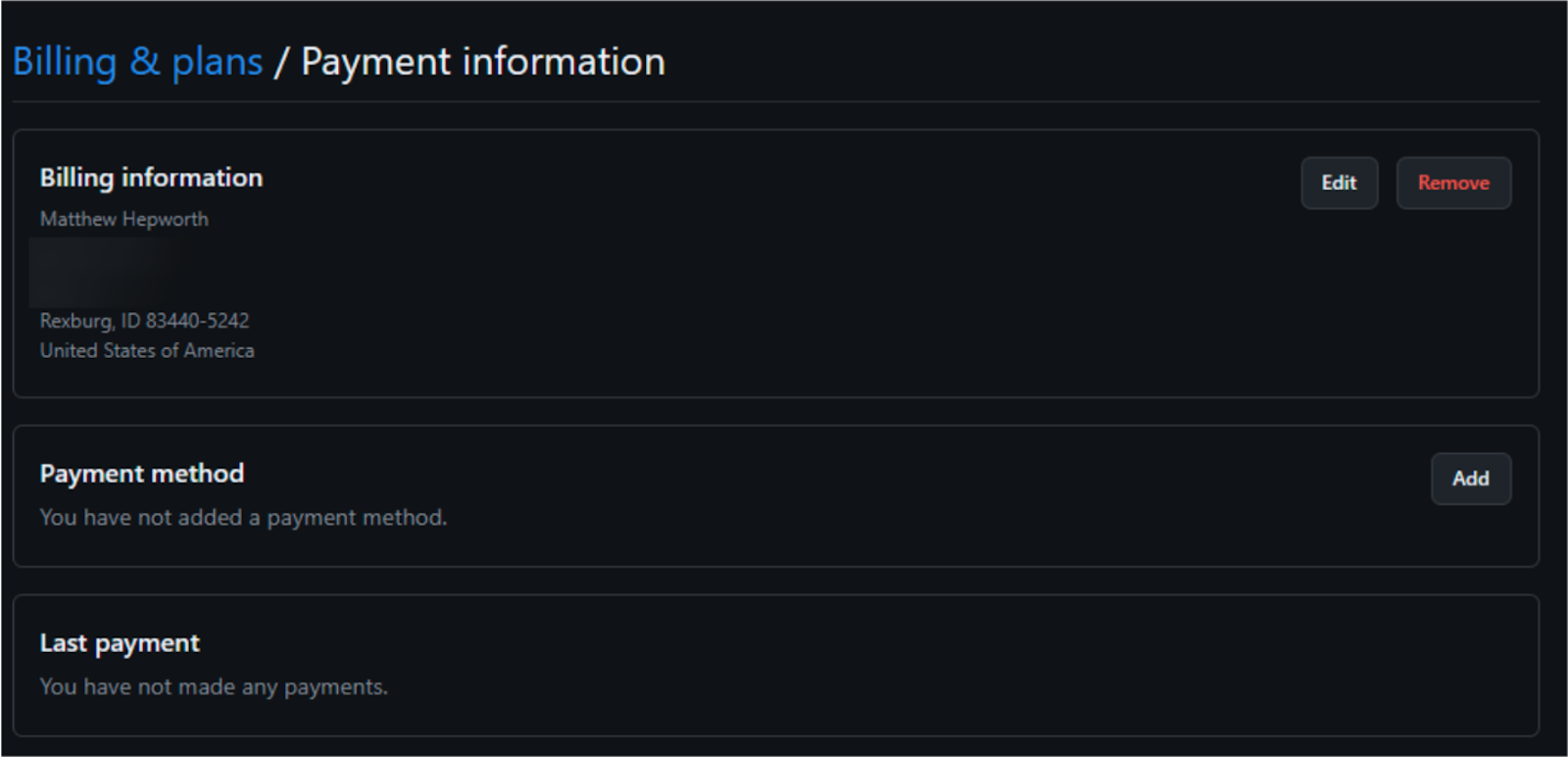Click the 'not made any payments' message
The height and width of the screenshot is (757, 1568).
click(x=214, y=687)
